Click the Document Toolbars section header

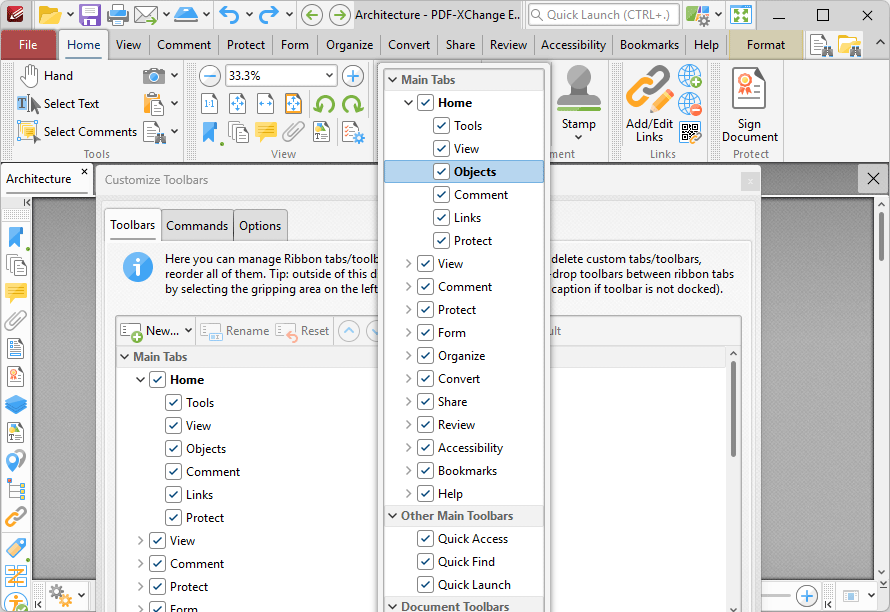464,605
